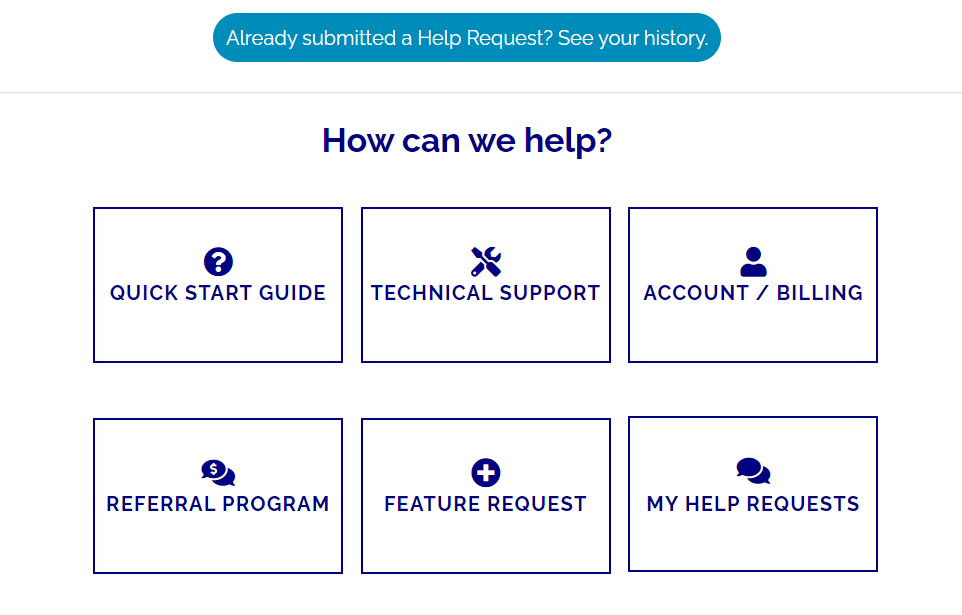Select the crossed wrench and screwdriver icon
This screenshot has width=962, height=615.
pos(486,262)
